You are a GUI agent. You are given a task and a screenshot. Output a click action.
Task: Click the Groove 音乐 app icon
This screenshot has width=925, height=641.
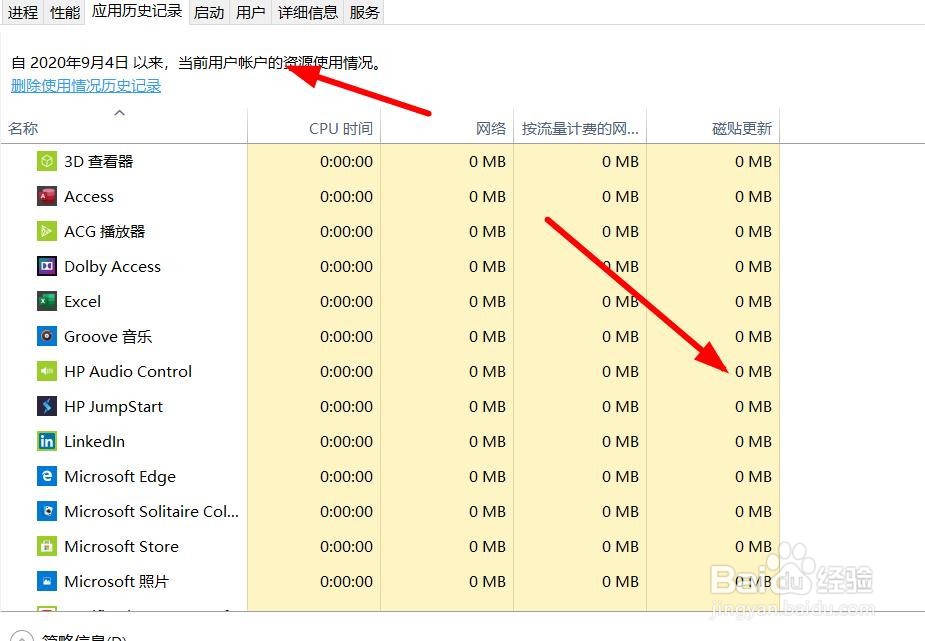pos(47,336)
